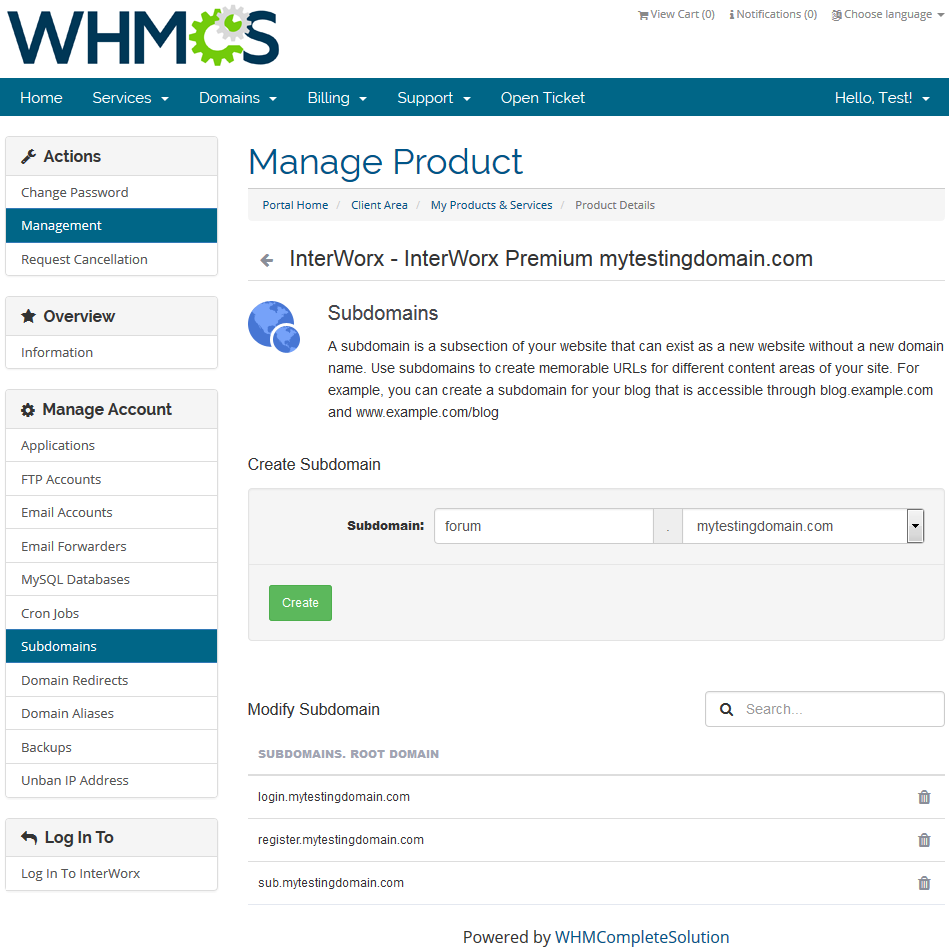Viewport: 949px width, 951px height.
Task: Click the Overview panel header
Action: click(x=112, y=316)
